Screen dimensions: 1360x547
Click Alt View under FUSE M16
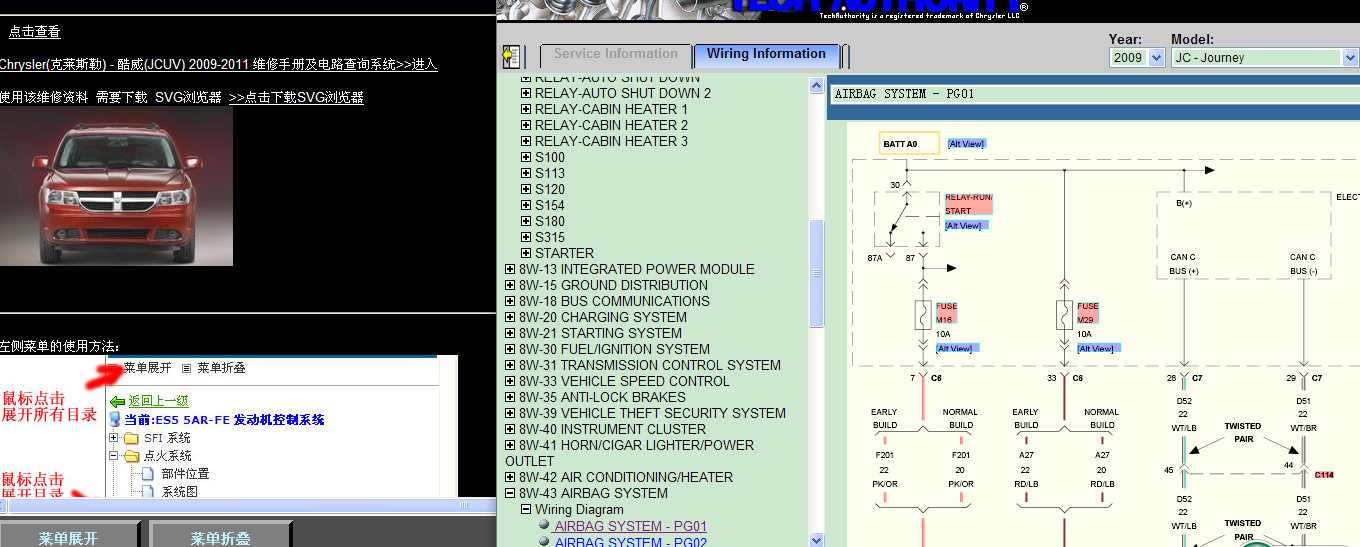[955, 349]
